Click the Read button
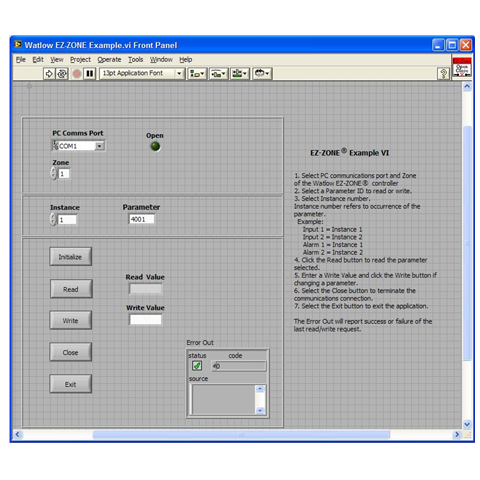This screenshot has height=480, width=480. pos(71,289)
